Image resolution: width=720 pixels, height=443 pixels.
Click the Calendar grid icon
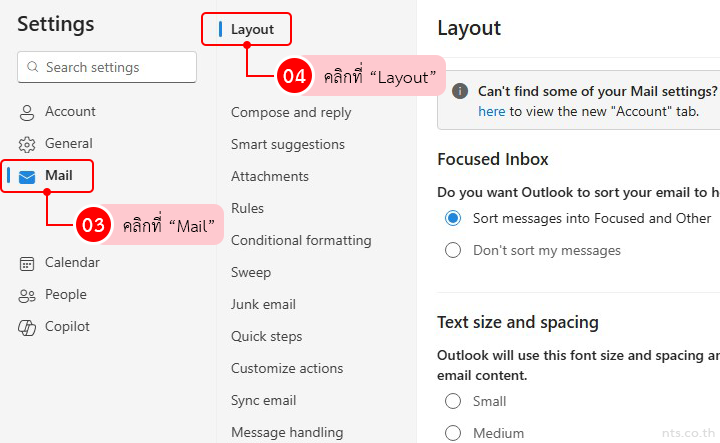pos(27,264)
